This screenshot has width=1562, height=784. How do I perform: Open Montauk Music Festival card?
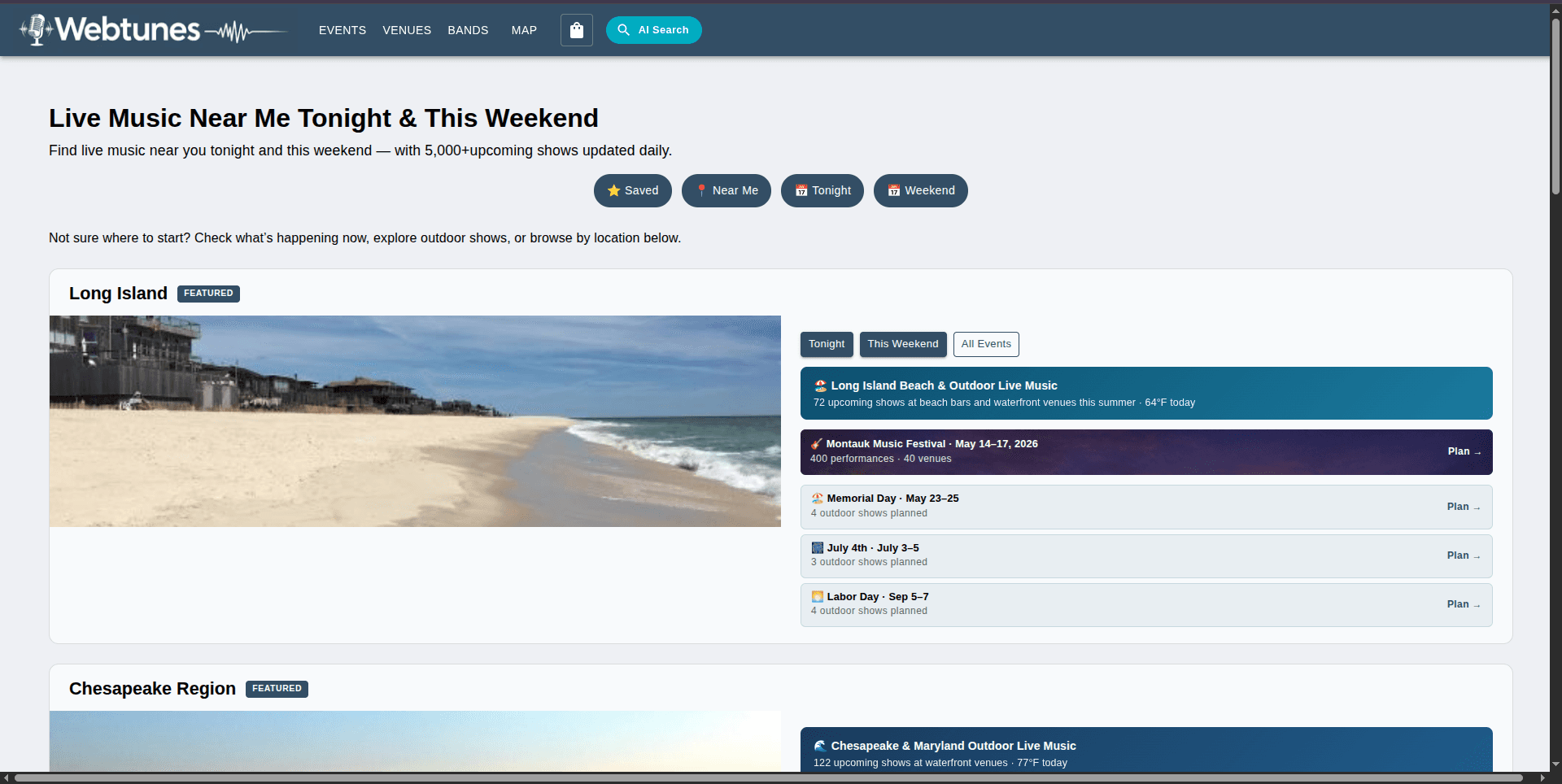[x=1146, y=452]
